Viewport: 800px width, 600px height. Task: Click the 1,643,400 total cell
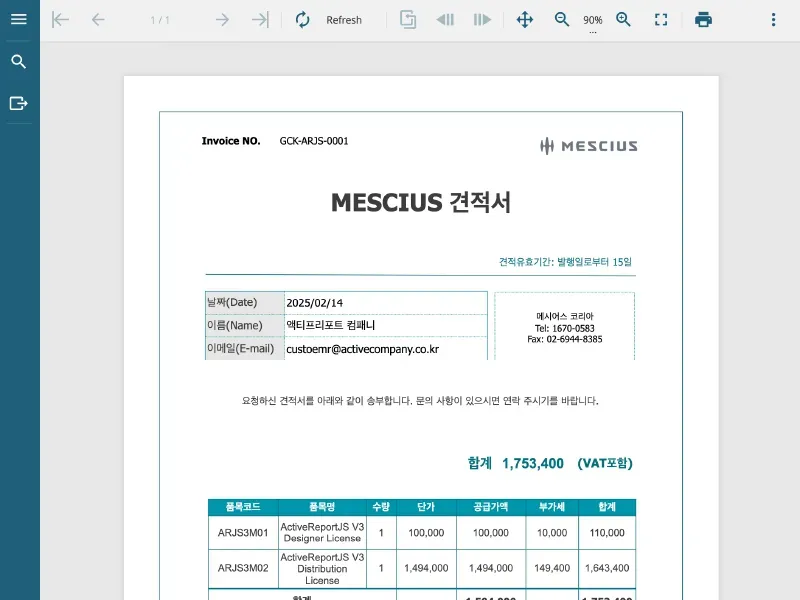point(607,568)
